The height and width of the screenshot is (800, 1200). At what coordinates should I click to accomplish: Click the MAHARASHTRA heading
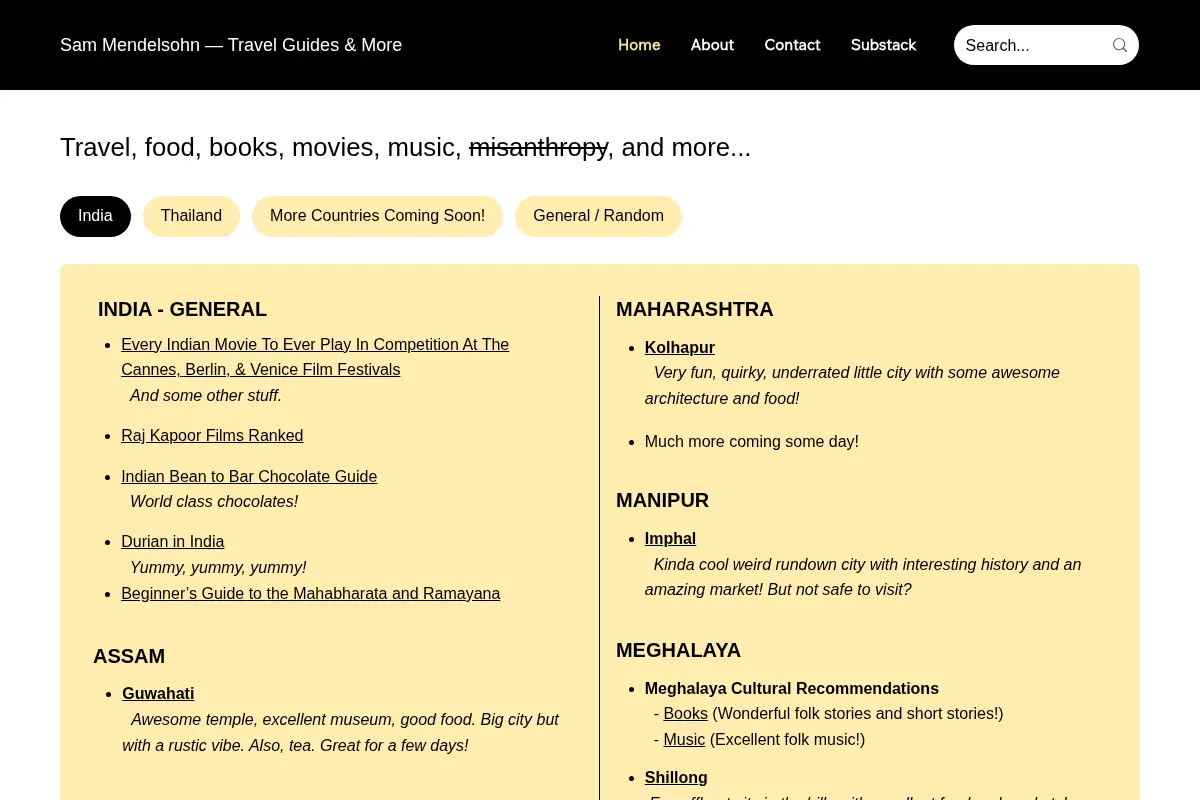click(695, 310)
